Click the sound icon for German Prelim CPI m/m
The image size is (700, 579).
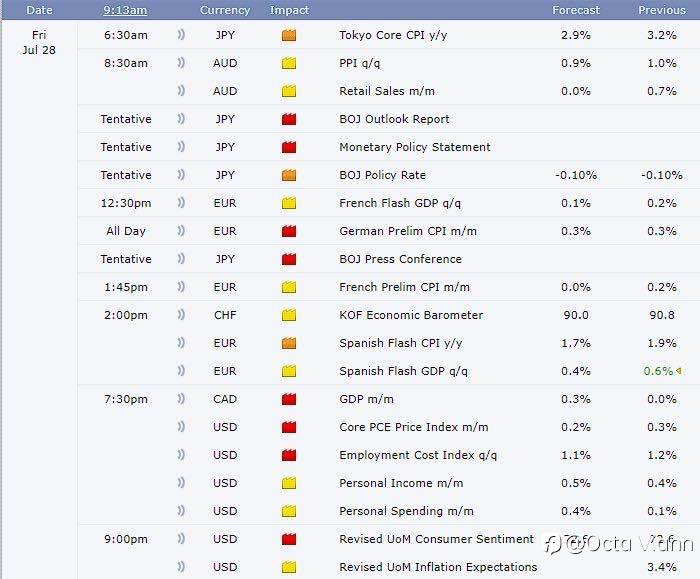pyautogui.click(x=181, y=231)
